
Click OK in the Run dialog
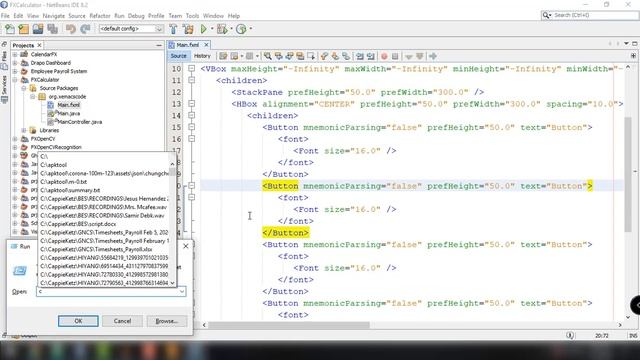click(78, 321)
